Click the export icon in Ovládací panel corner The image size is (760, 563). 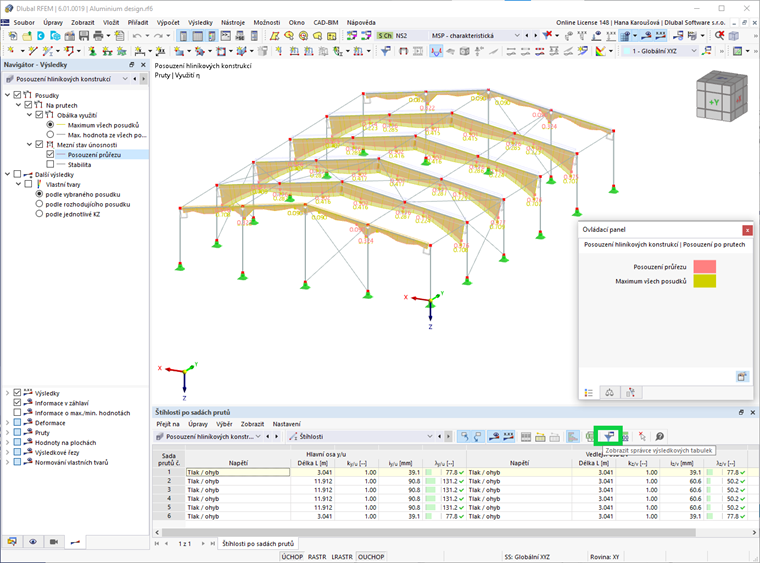pos(742,376)
